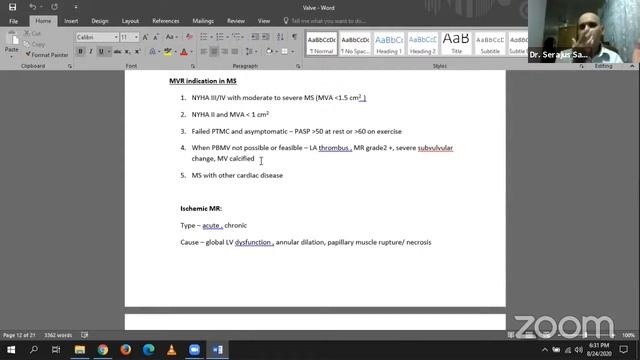The height and width of the screenshot is (360, 640).
Task: Open the Font dialog launcher
Action: pyautogui.click(x=193, y=66)
